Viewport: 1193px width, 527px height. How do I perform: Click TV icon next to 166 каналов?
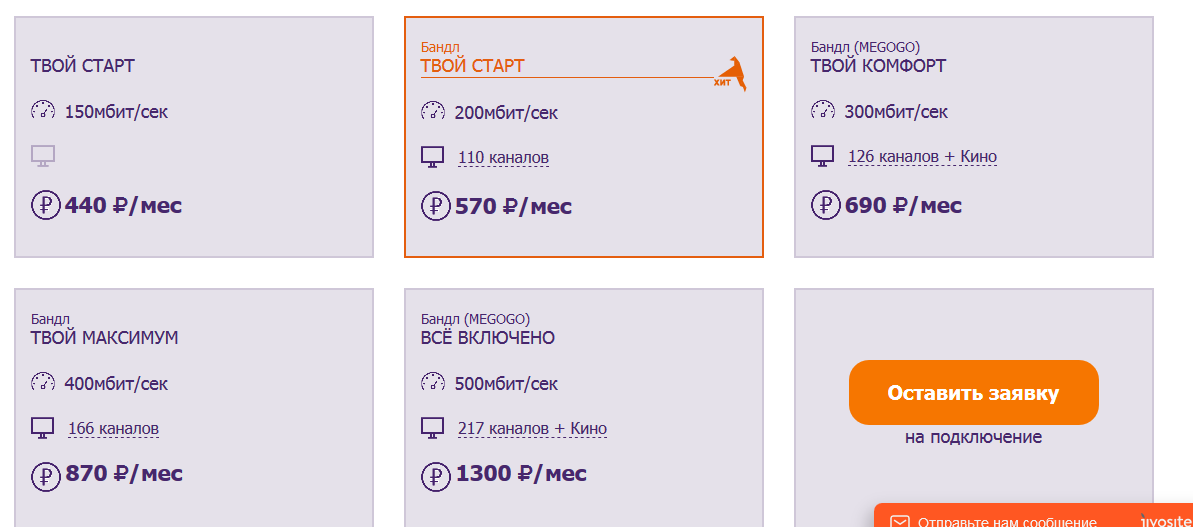(43, 427)
